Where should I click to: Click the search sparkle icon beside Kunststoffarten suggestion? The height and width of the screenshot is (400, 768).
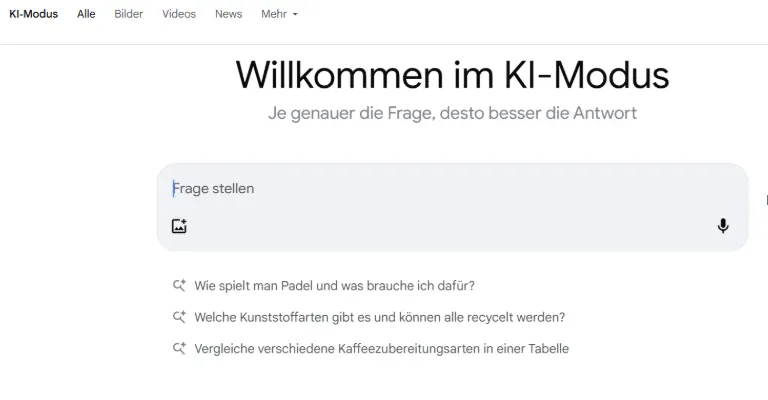[x=179, y=317]
